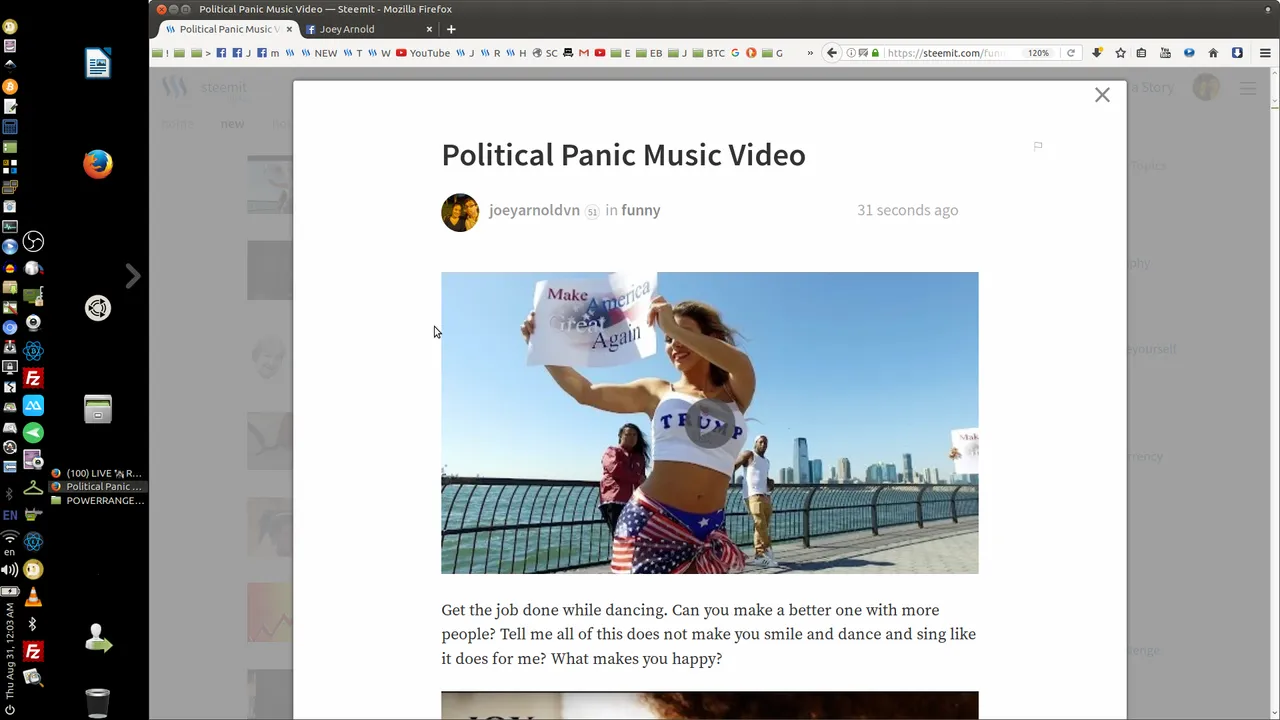The width and height of the screenshot is (1280, 720).
Task: Launch VLC from the bottom dock
Action: click(33, 597)
